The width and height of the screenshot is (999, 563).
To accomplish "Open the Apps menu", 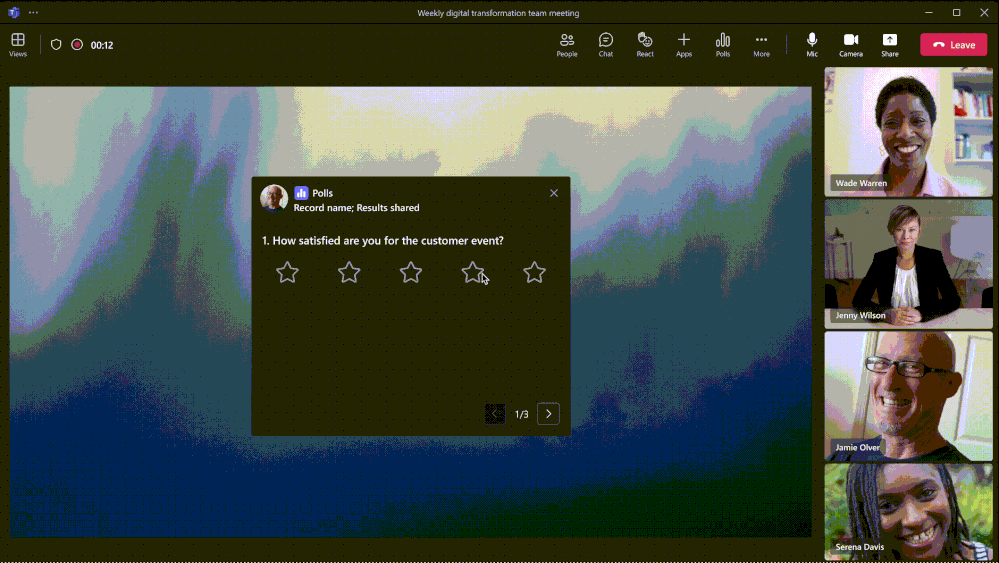I will (684, 44).
